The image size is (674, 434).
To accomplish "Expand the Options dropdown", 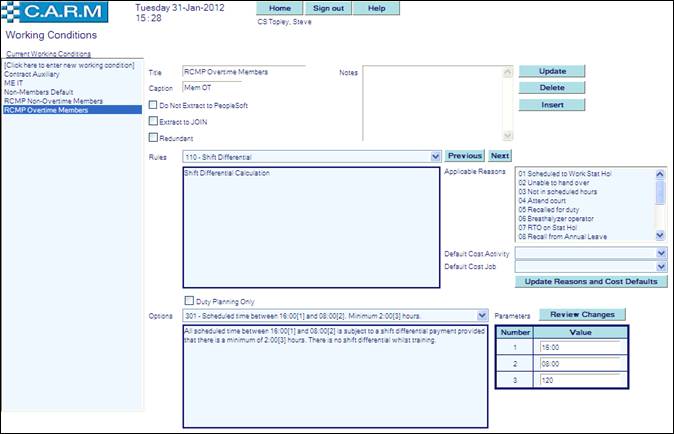I will (483, 315).
